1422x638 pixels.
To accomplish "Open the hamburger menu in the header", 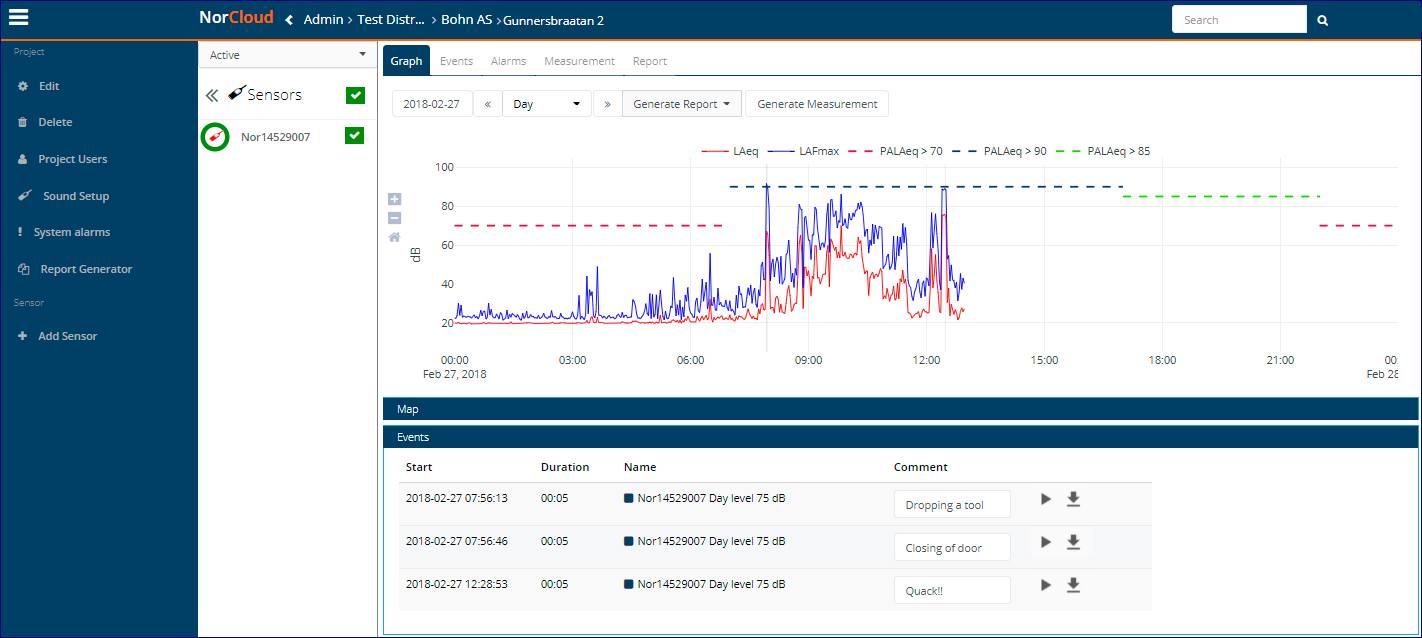I will click(18, 18).
